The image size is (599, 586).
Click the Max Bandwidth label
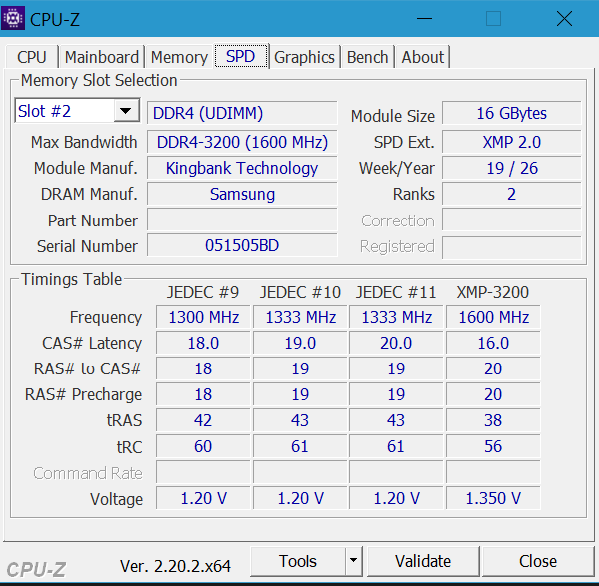point(84,142)
